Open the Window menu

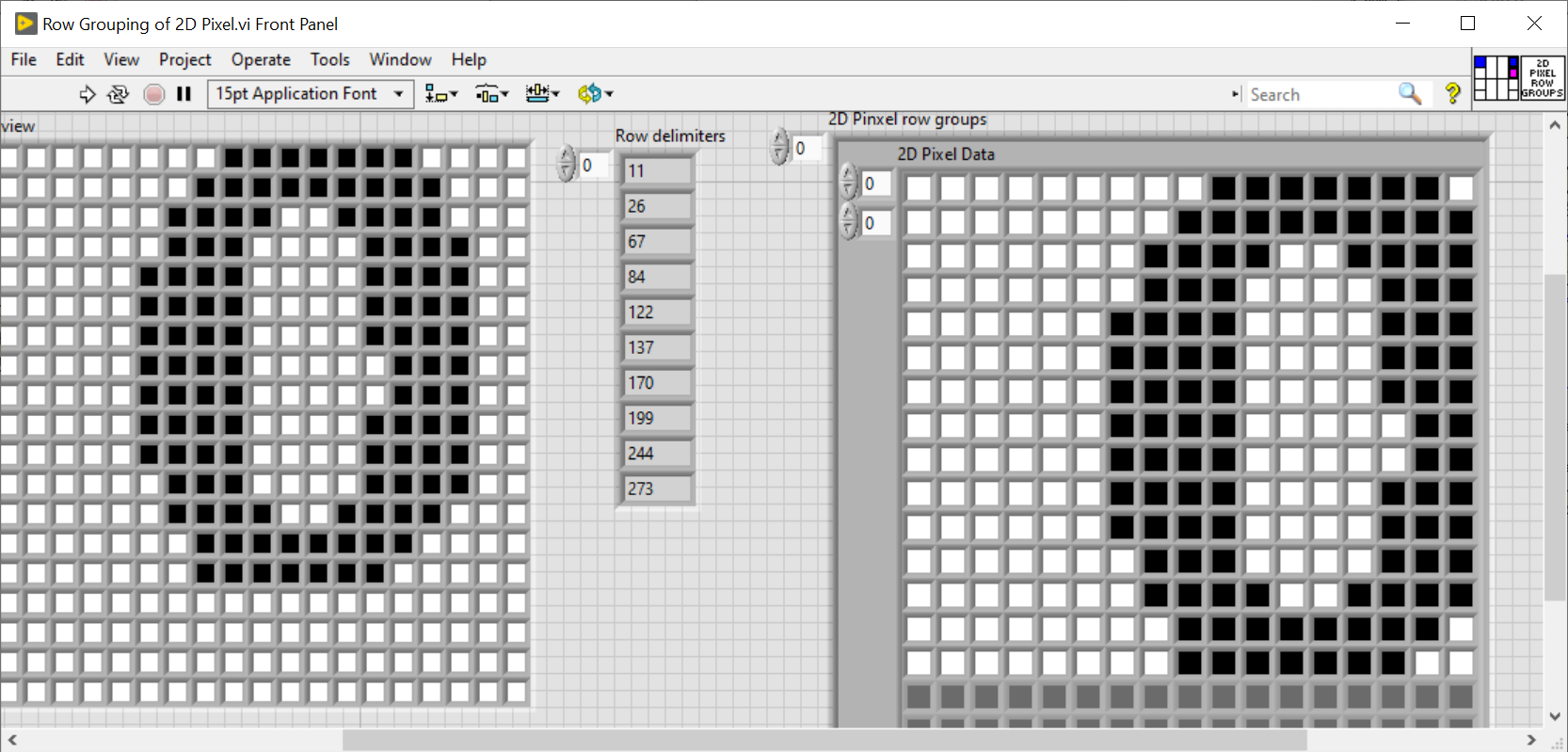pyautogui.click(x=400, y=59)
